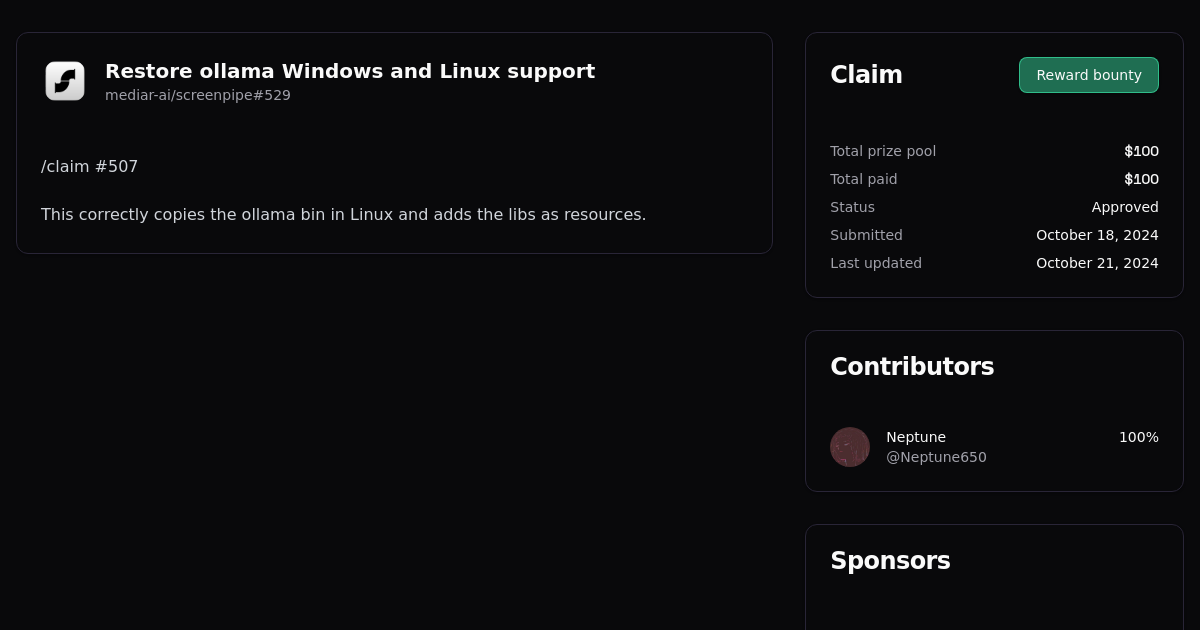Click the @Neptune650 username handle
The width and height of the screenshot is (1200, 630).
click(936, 457)
